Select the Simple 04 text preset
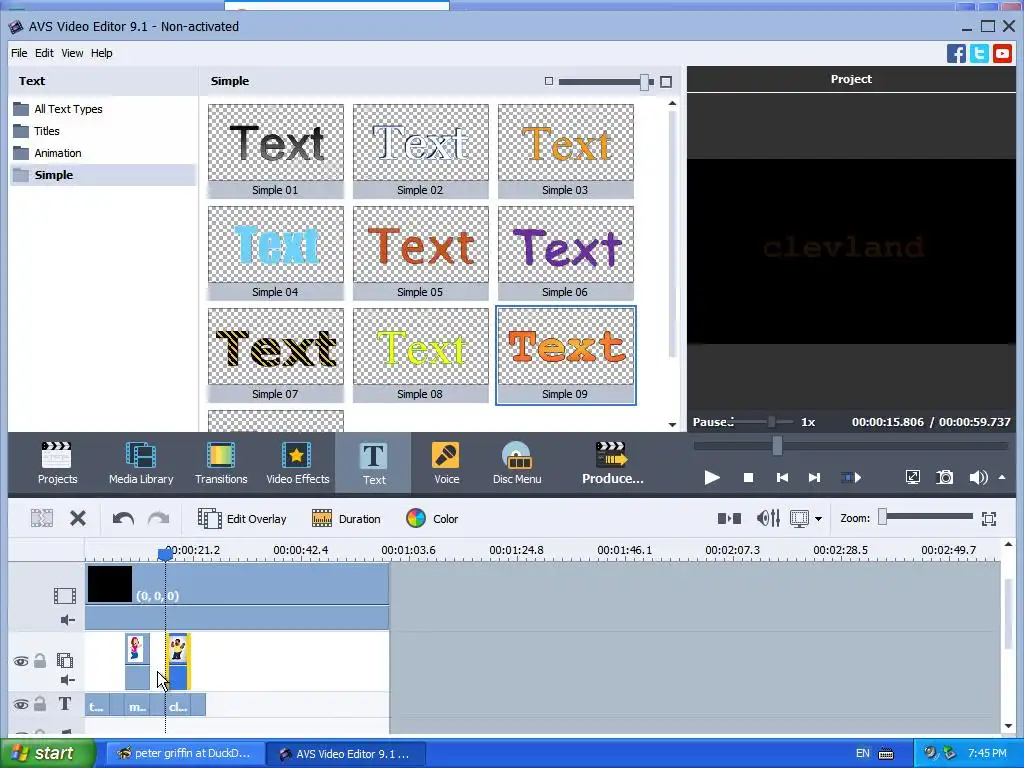The image size is (1024, 768). [x=276, y=253]
